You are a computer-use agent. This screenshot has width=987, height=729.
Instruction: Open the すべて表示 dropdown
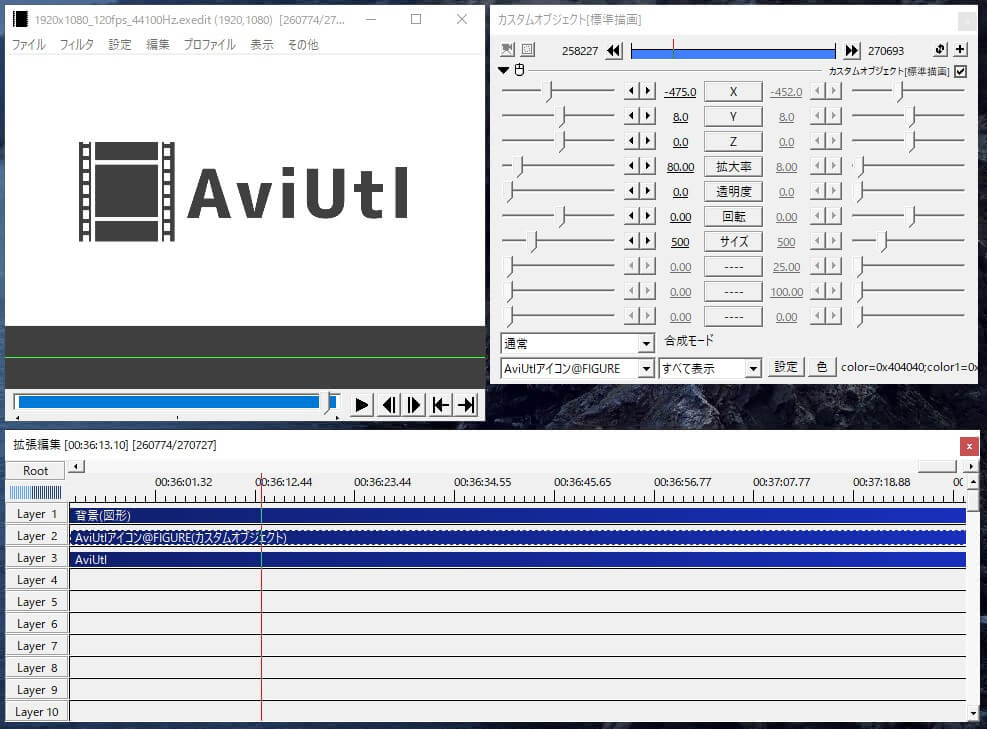tap(709, 368)
